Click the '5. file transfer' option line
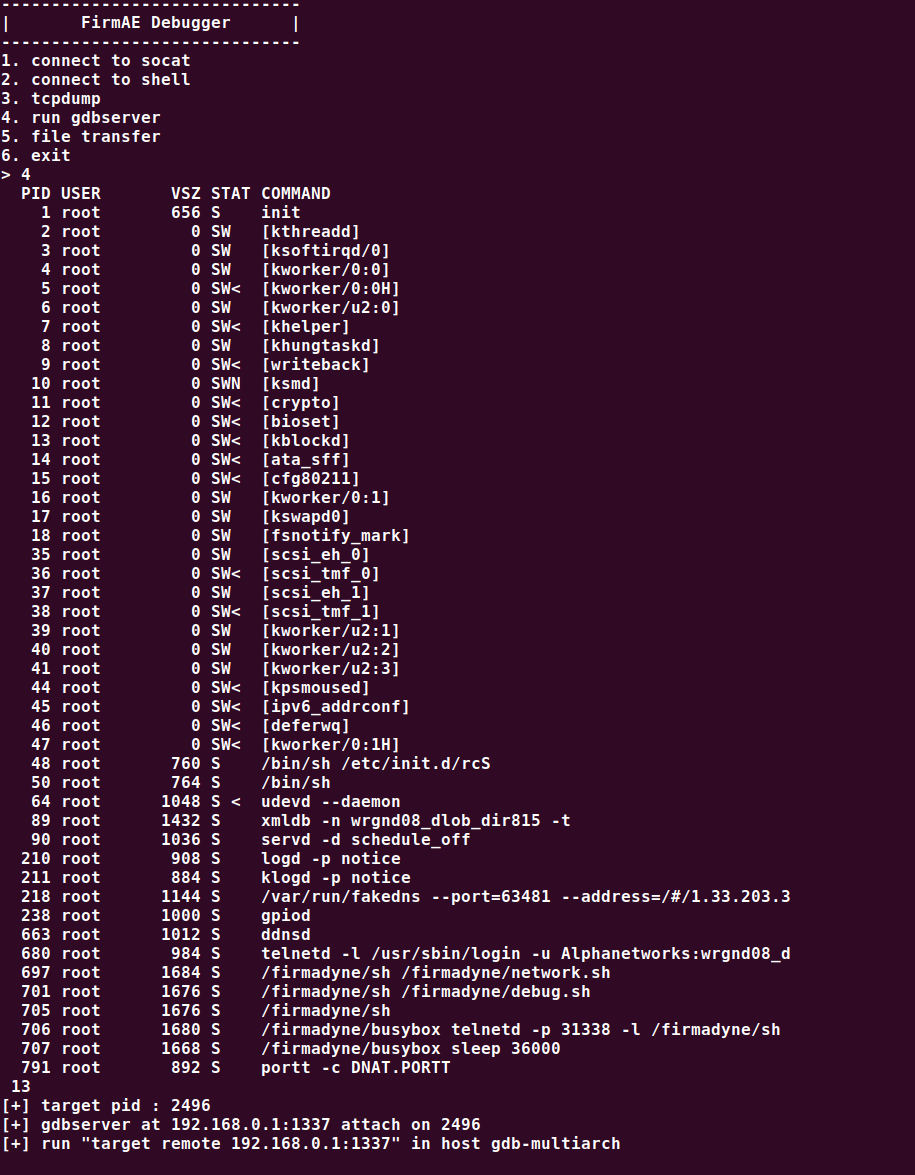The height and width of the screenshot is (1175, 915). (81, 136)
